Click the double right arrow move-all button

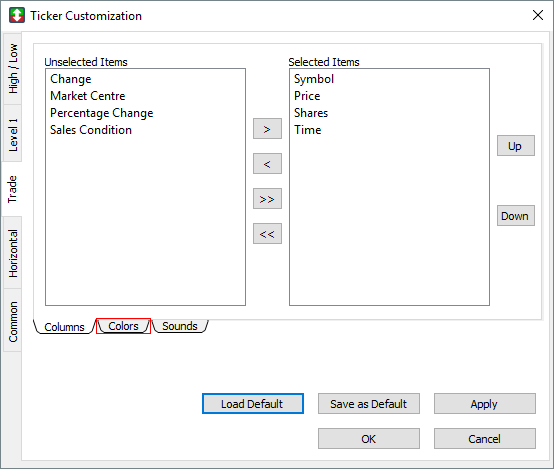(267, 199)
